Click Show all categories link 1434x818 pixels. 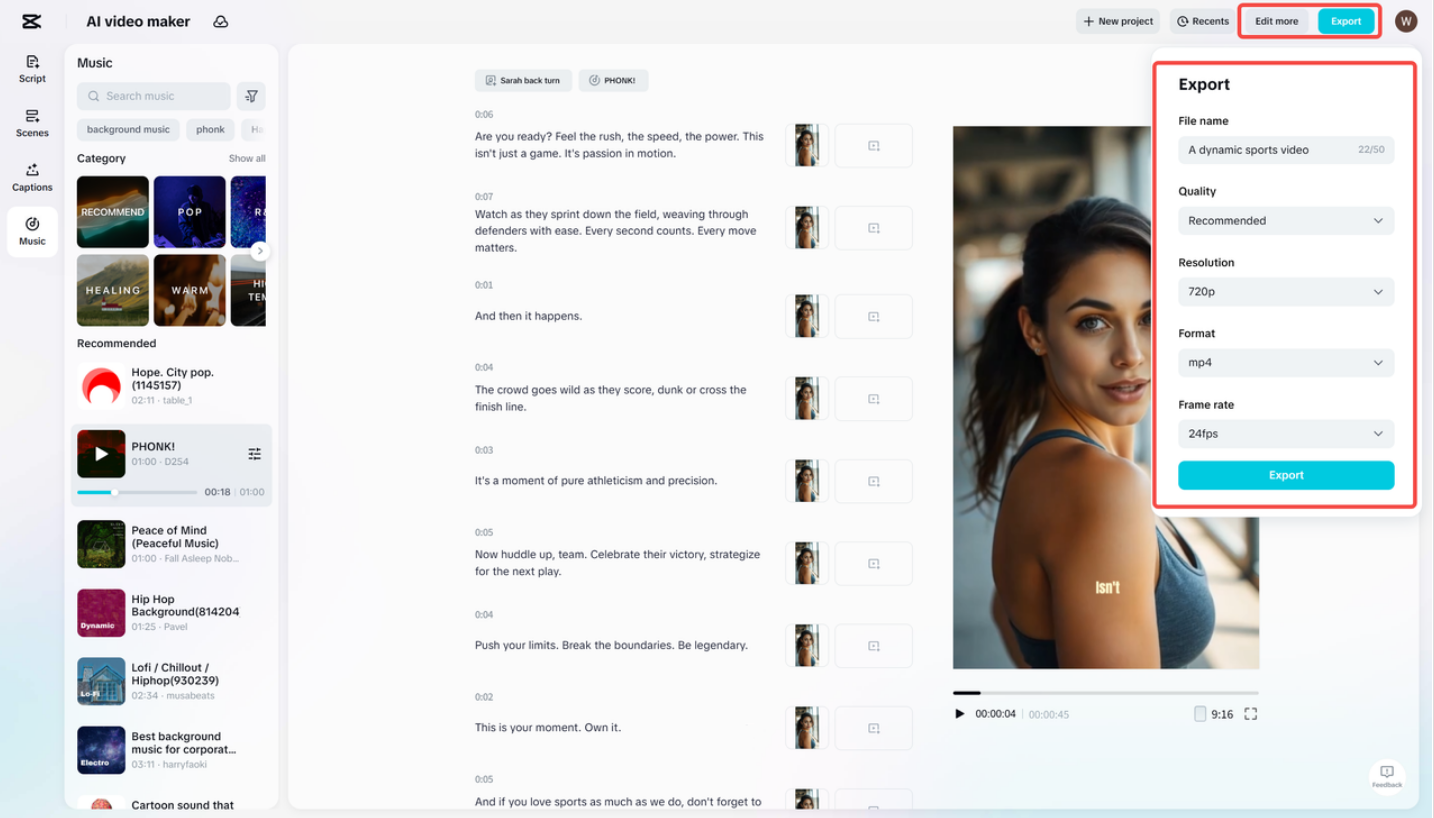[247, 158]
